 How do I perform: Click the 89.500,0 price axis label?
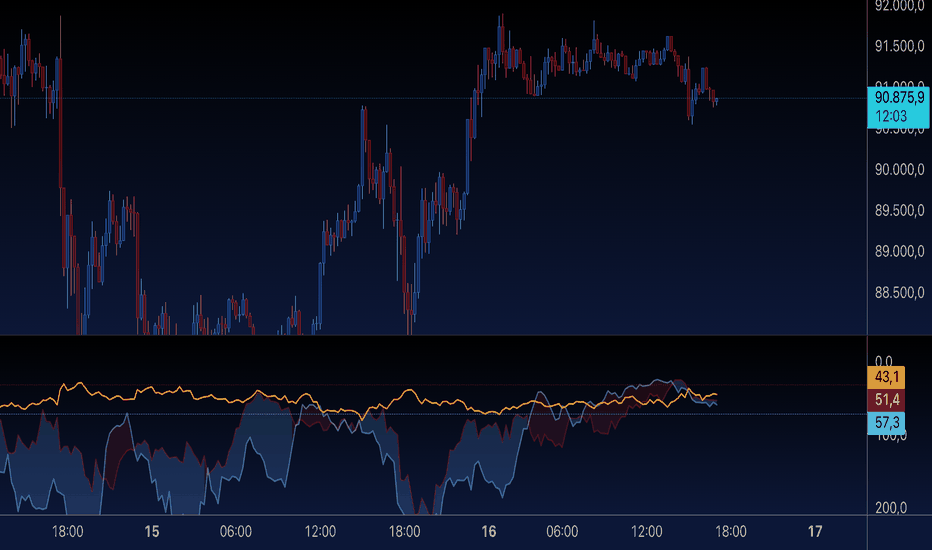pyautogui.click(x=899, y=210)
